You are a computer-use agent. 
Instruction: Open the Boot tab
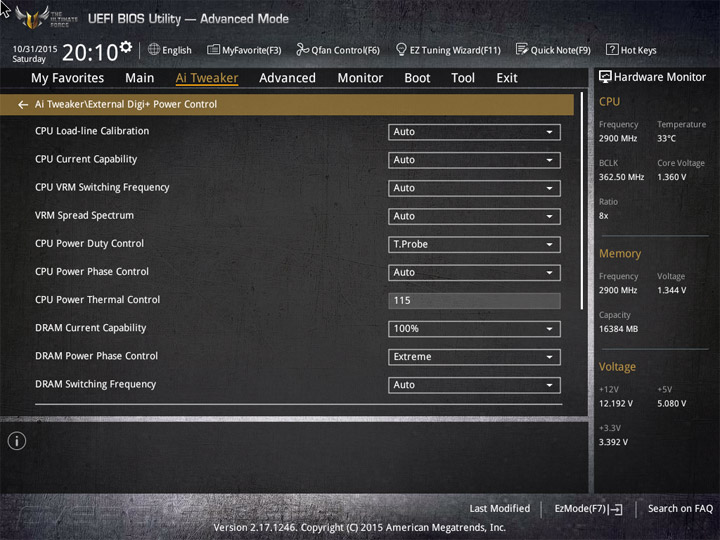[x=417, y=78]
